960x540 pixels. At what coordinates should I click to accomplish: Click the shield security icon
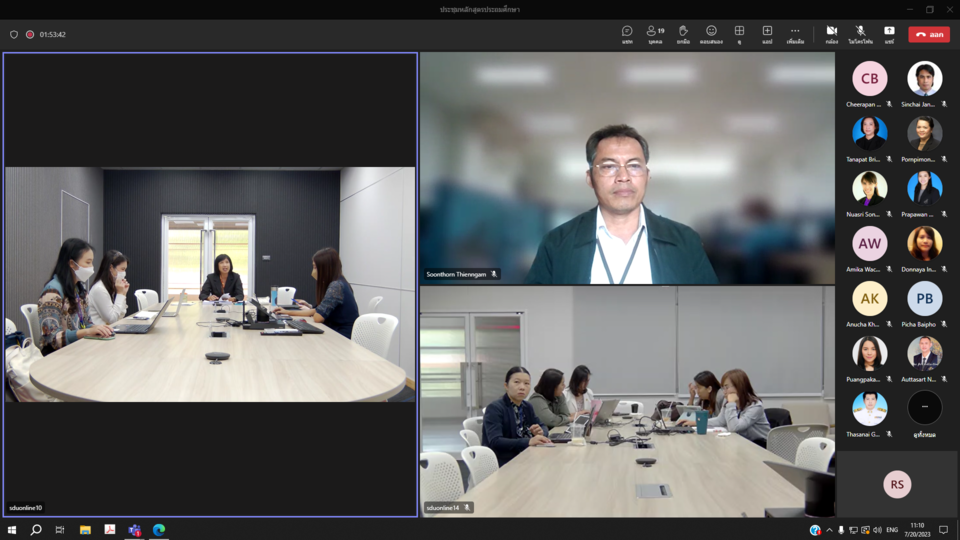click(x=14, y=34)
